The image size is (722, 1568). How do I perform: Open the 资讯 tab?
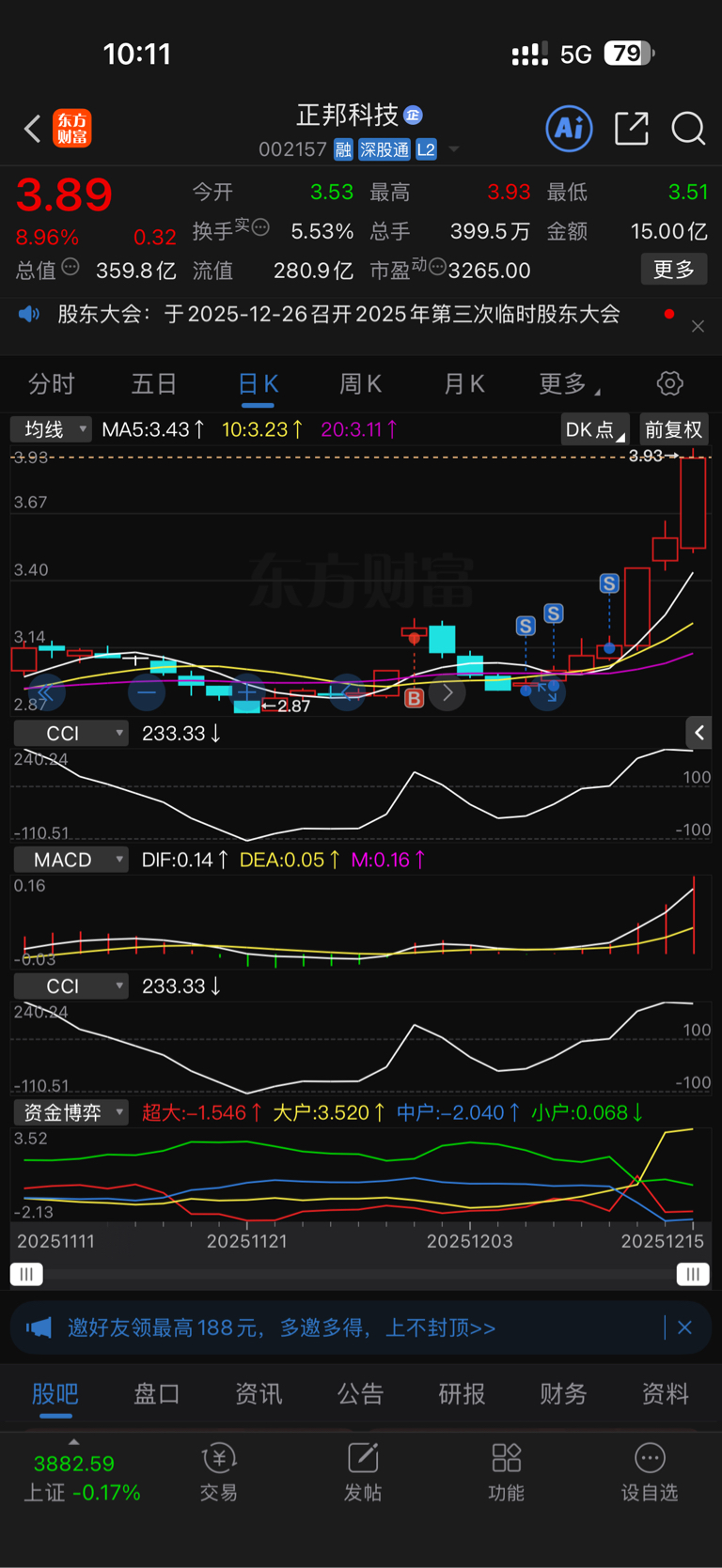[x=259, y=1394]
